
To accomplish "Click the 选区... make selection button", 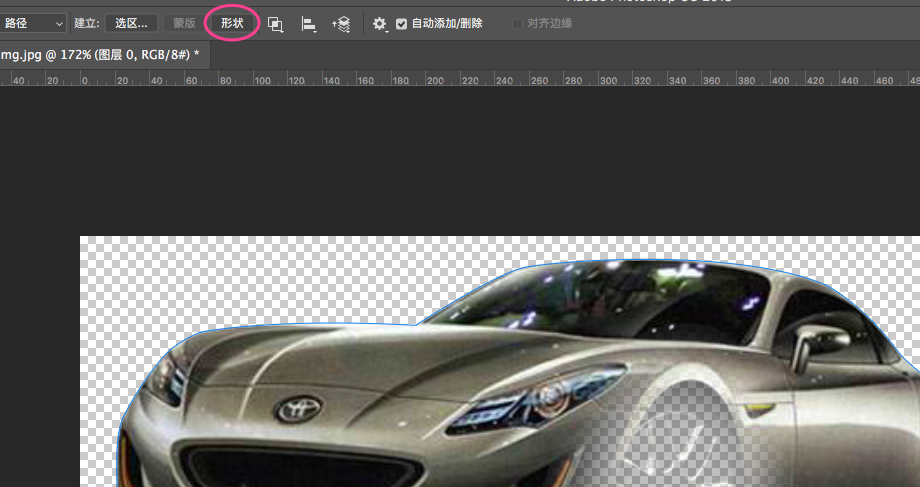I will pyautogui.click(x=131, y=23).
